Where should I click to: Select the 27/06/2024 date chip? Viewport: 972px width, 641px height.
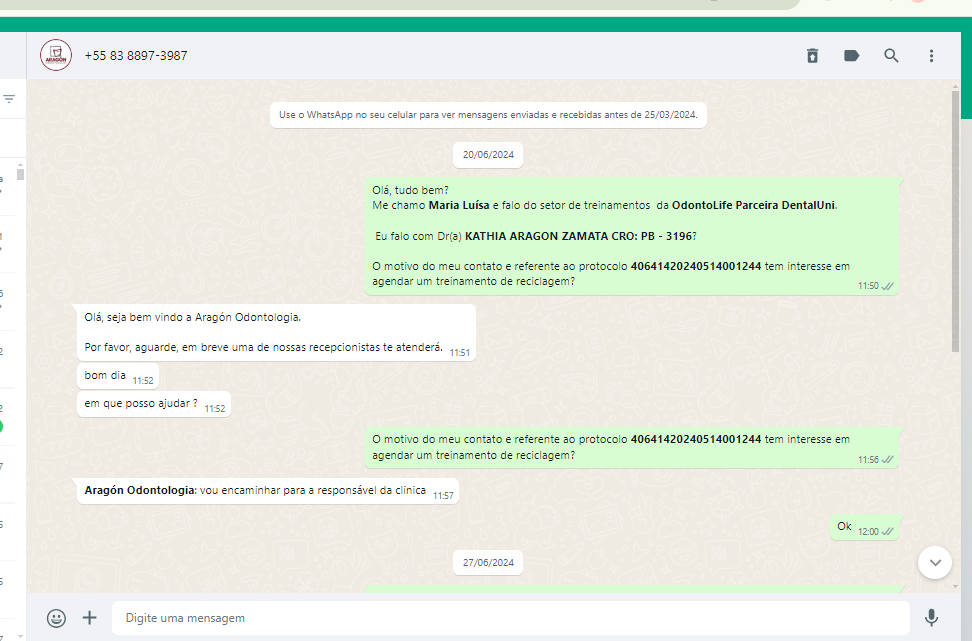[x=488, y=563]
